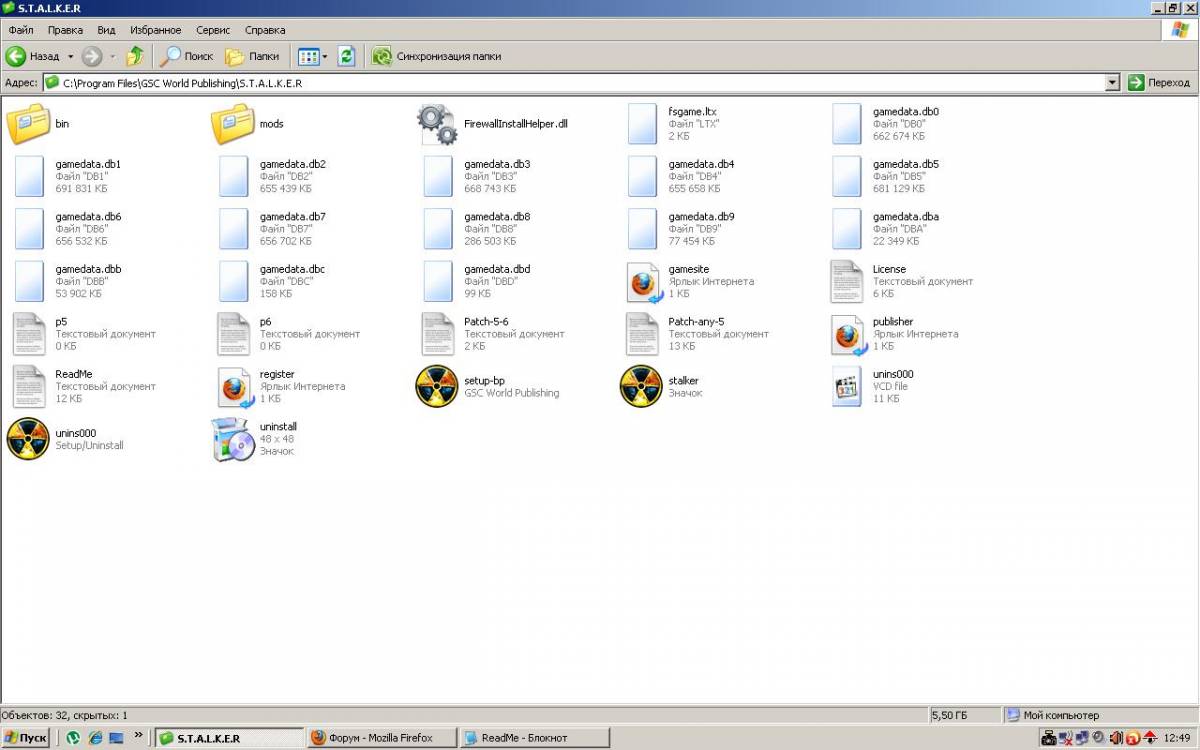Screen dimensions: 1200x750
Task: Open the Избранное menu
Action: coord(156,30)
